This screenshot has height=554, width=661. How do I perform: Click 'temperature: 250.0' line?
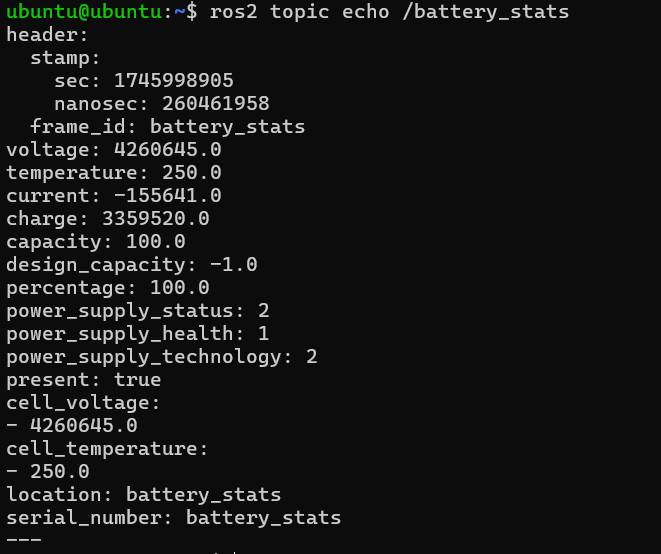114,173
